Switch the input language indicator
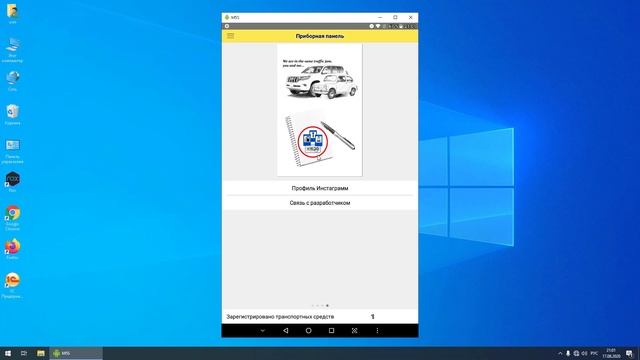 coord(594,353)
